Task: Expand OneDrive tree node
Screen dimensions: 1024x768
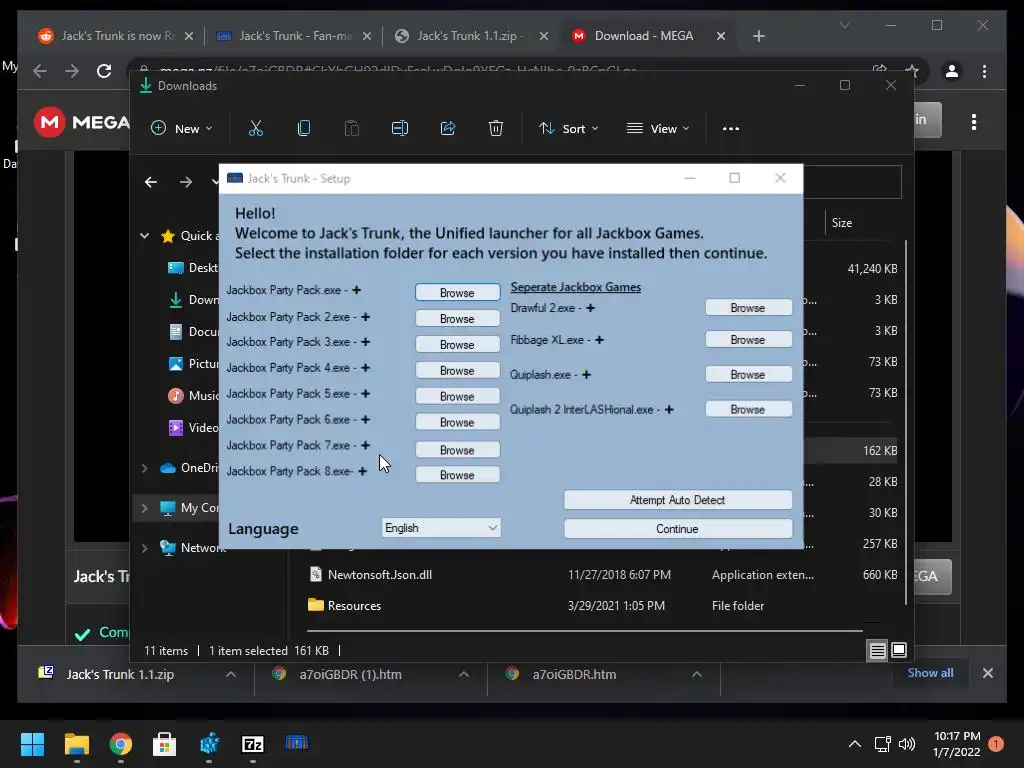Action: coord(144,468)
